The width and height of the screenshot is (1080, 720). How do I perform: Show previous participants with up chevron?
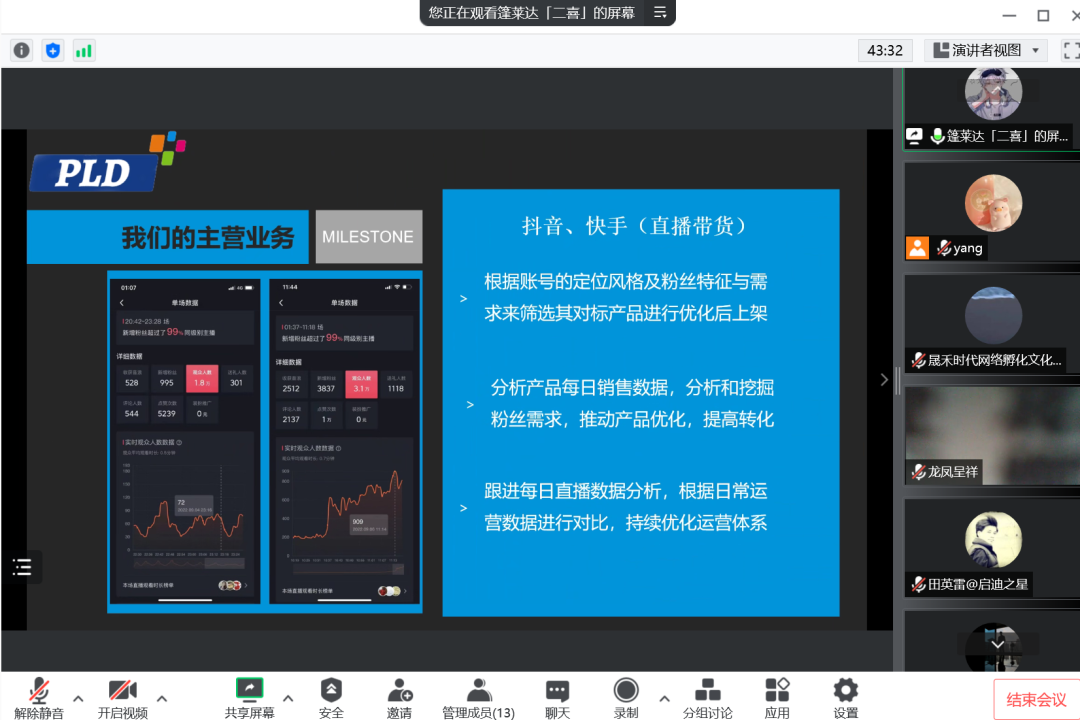pos(997,88)
